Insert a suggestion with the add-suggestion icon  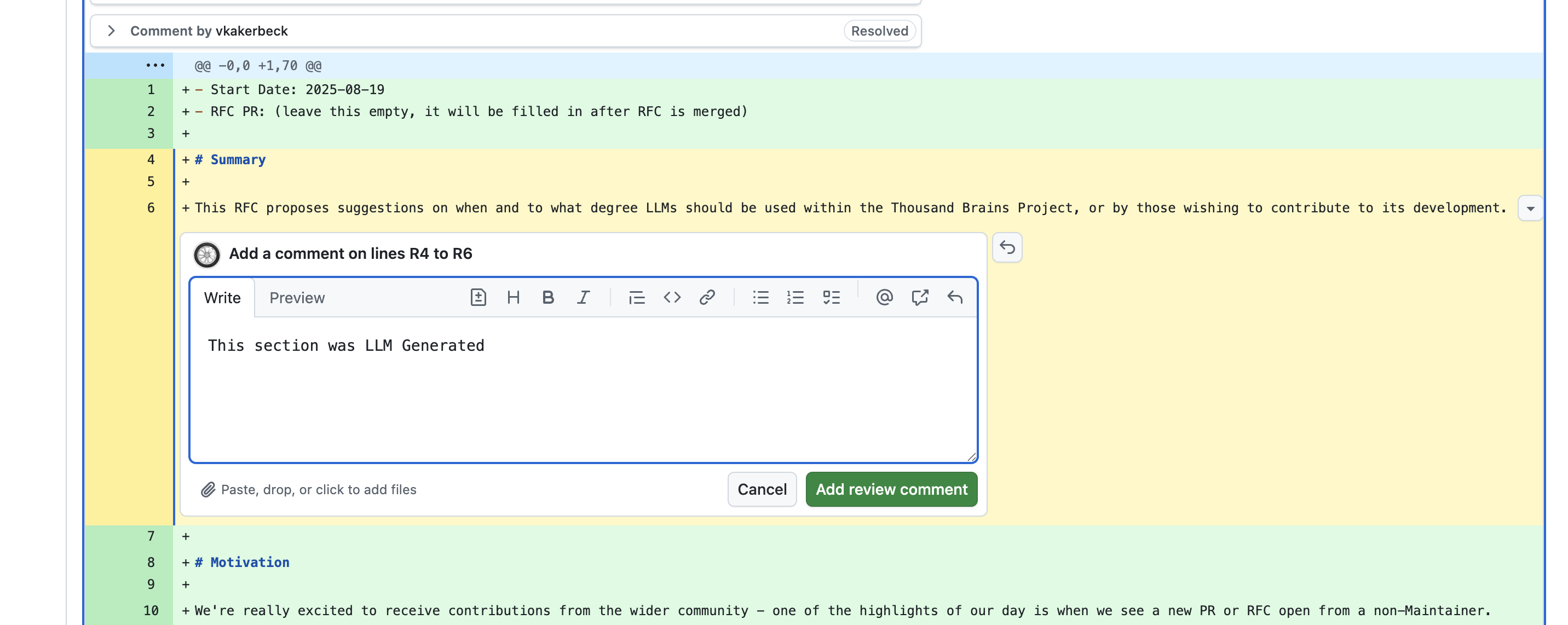[478, 298]
